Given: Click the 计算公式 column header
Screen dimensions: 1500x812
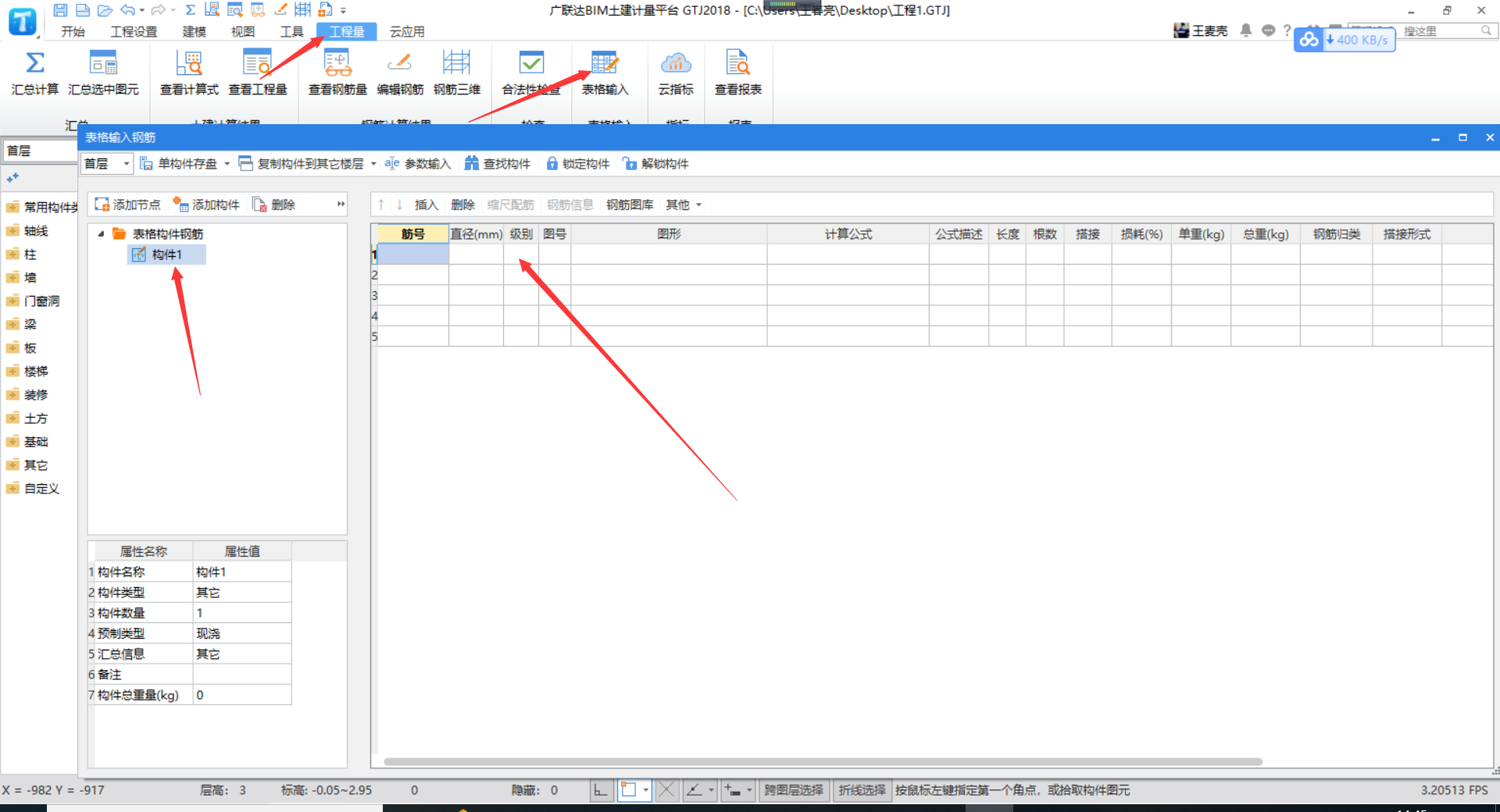Looking at the screenshot, I should tap(848, 234).
